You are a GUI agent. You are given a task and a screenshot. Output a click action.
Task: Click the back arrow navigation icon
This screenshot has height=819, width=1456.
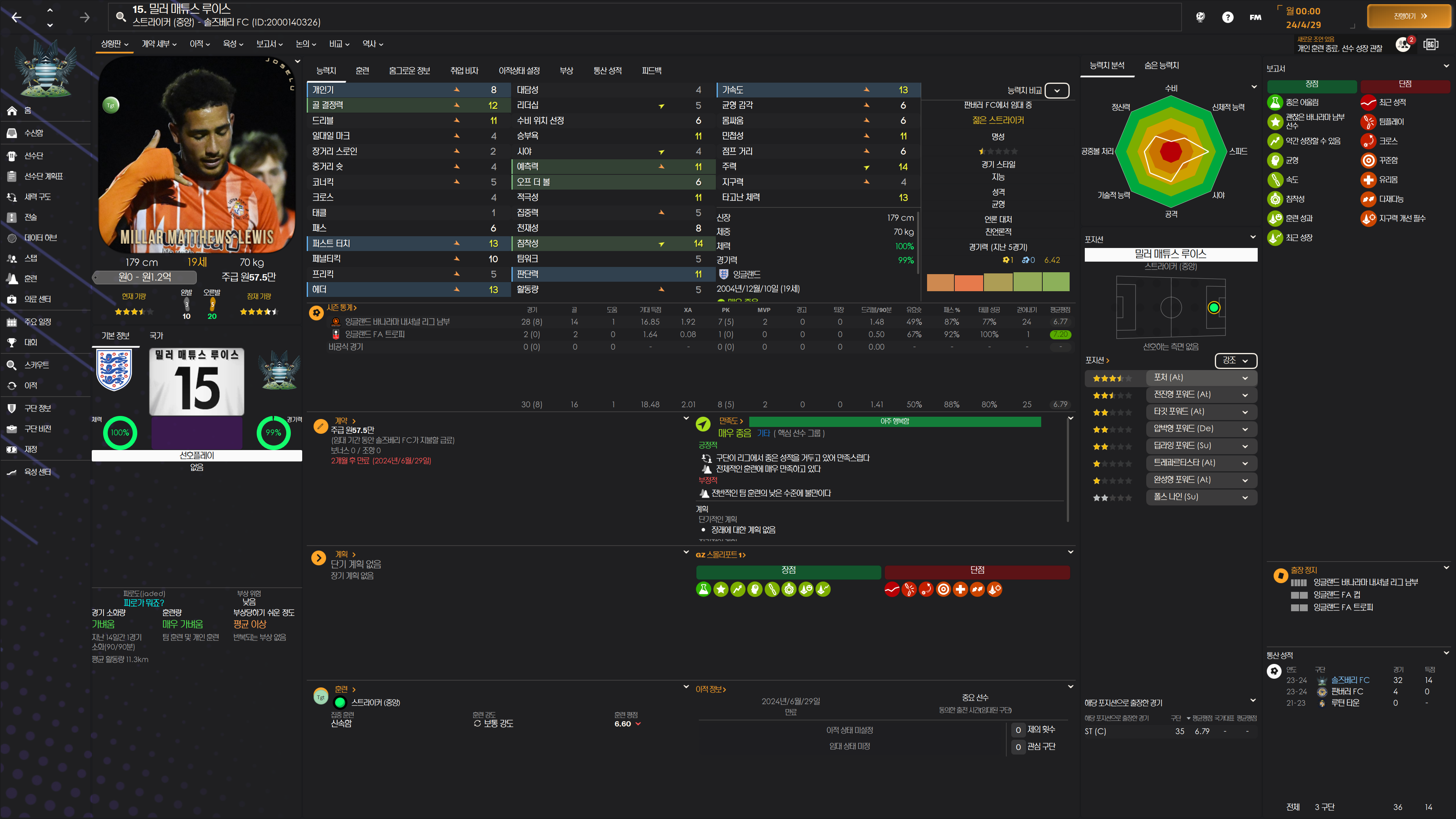coord(16,17)
